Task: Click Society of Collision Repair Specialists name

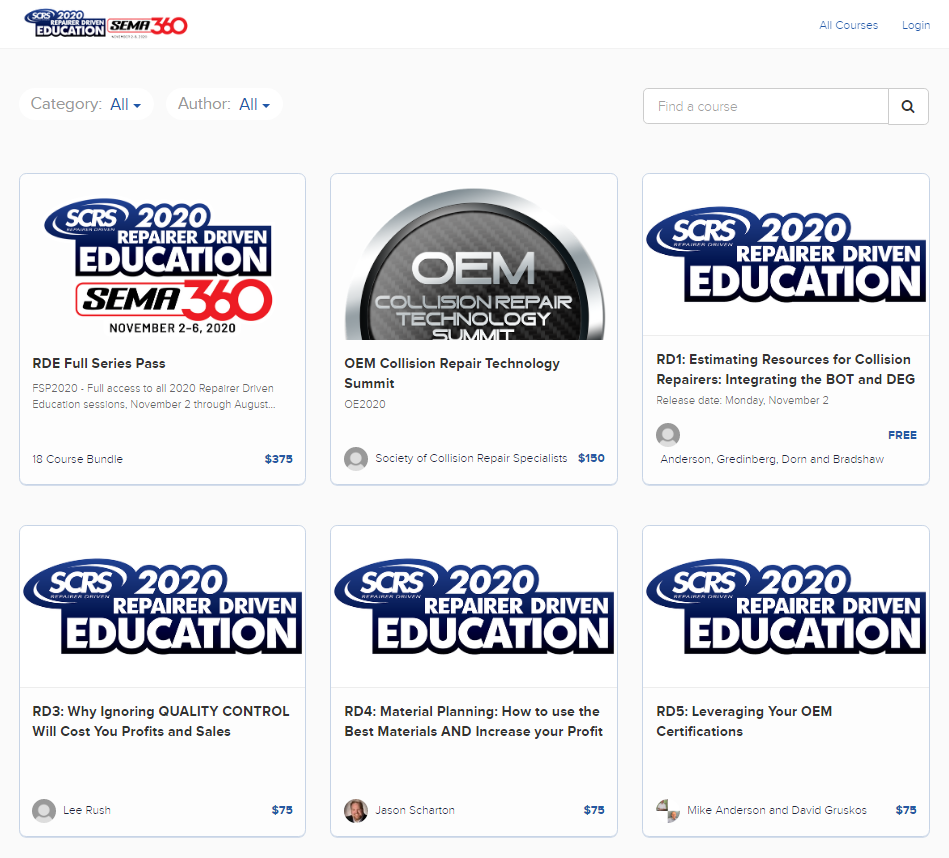Action: coord(471,458)
